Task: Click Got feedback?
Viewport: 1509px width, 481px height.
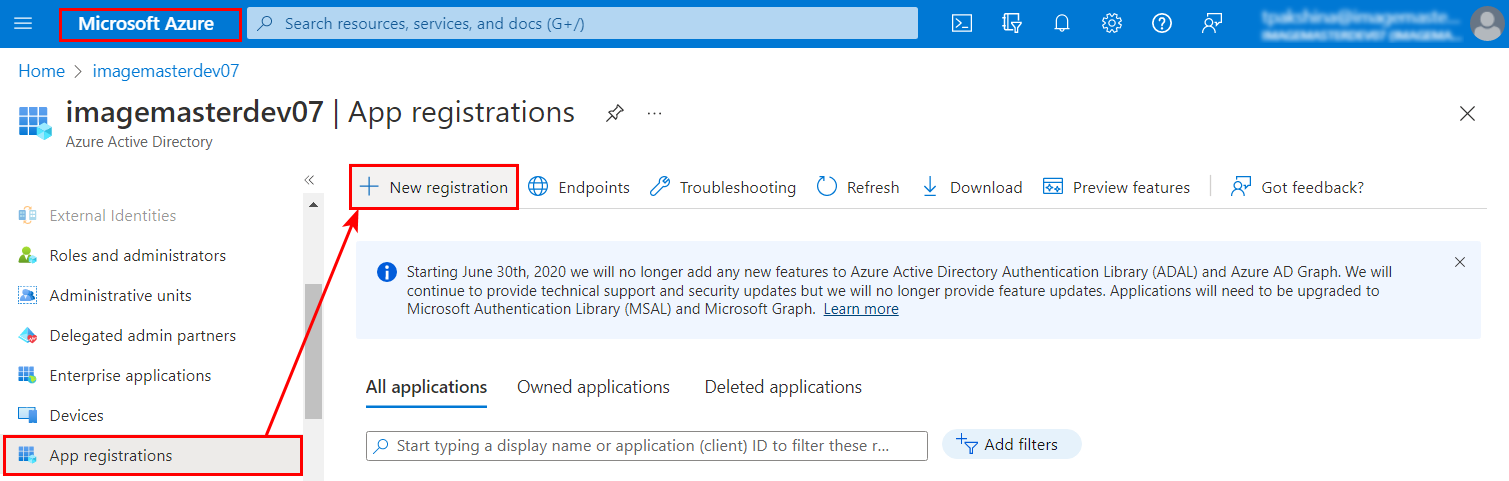Action: coord(1297,187)
